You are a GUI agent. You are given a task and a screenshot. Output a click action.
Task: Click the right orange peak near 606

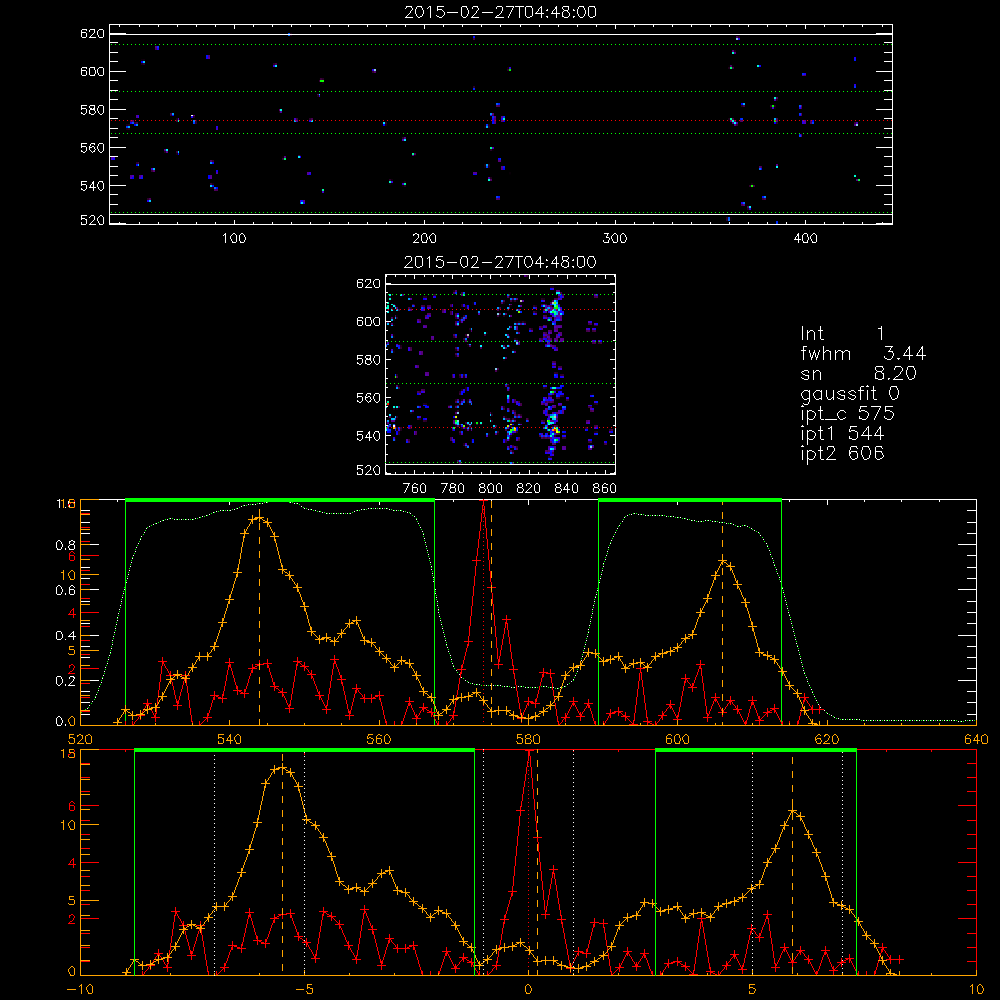click(723, 561)
